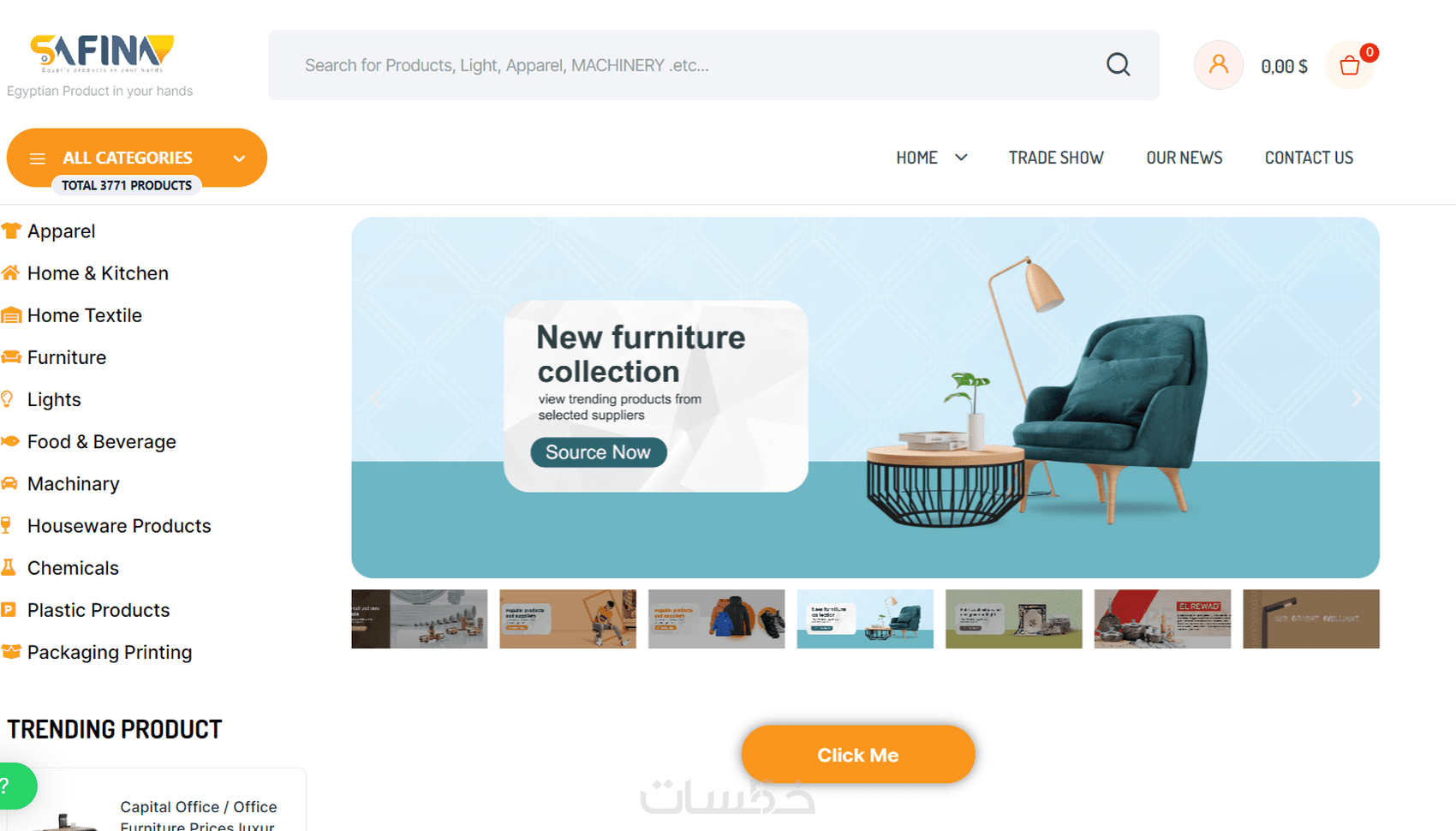Select the El Rewad red banner thumbnail
This screenshot has width=1456, height=831.
1162,619
